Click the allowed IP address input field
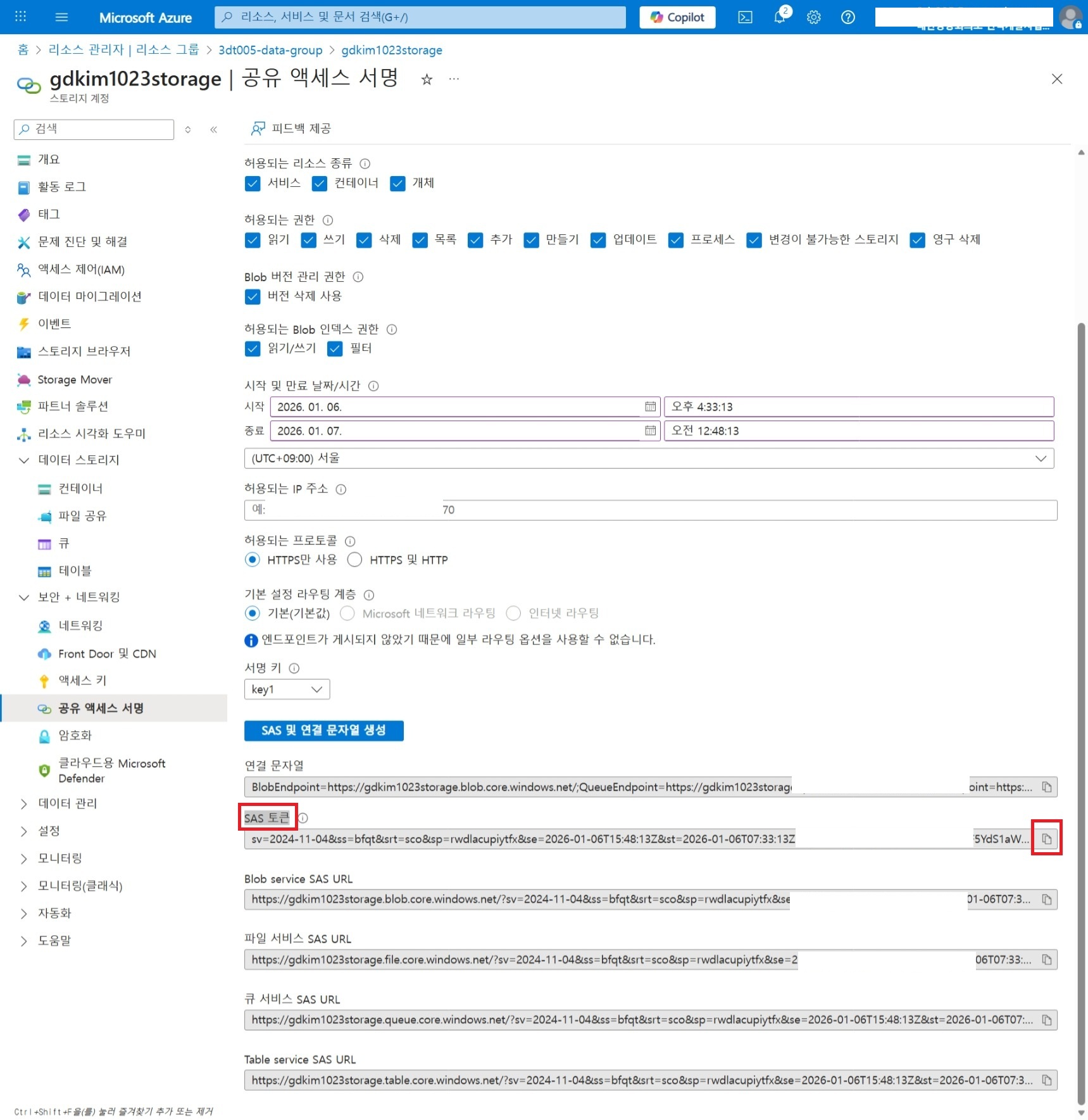 click(651, 510)
